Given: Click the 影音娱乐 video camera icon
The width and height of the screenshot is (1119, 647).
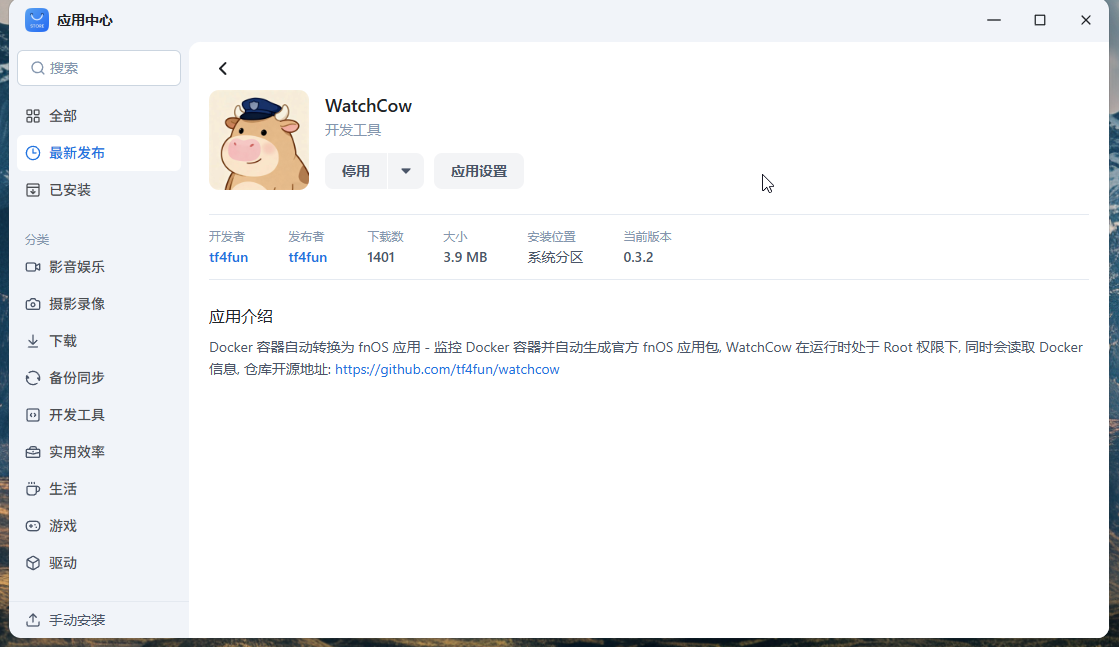Looking at the screenshot, I should click(x=33, y=267).
